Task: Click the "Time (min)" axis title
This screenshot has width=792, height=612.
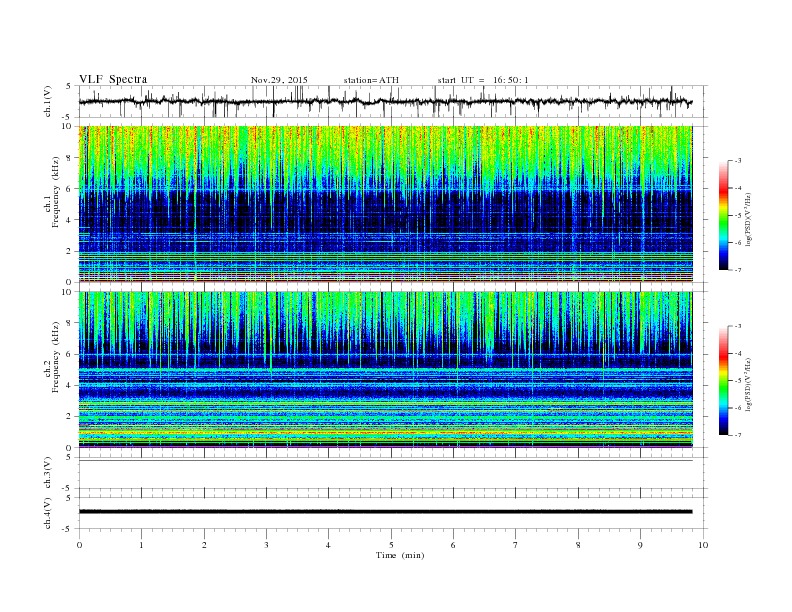Action: coord(400,555)
